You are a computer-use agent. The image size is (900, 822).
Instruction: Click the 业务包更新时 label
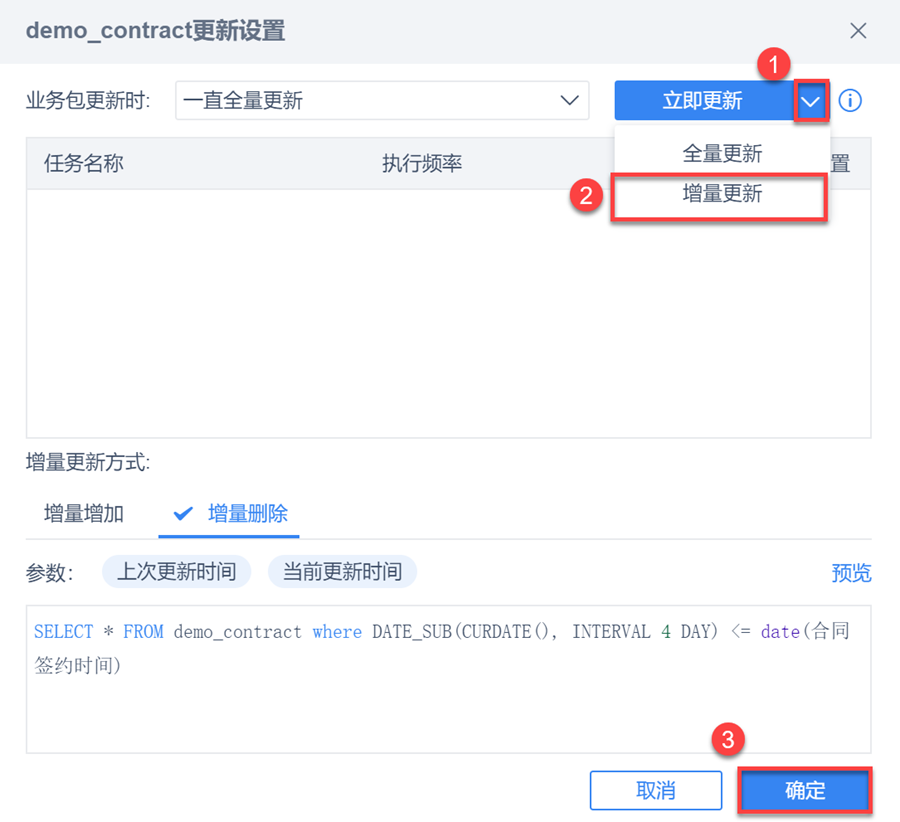(88, 101)
